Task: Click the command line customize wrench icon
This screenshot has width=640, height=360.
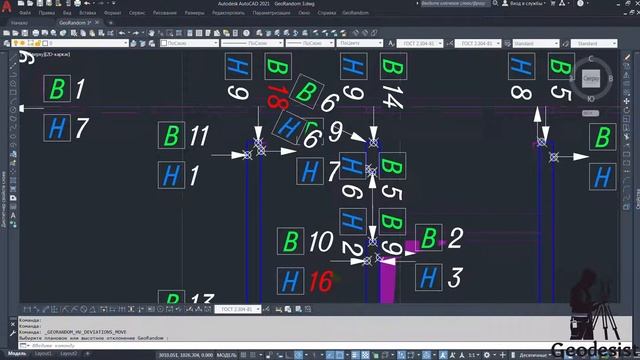Action: [13, 333]
